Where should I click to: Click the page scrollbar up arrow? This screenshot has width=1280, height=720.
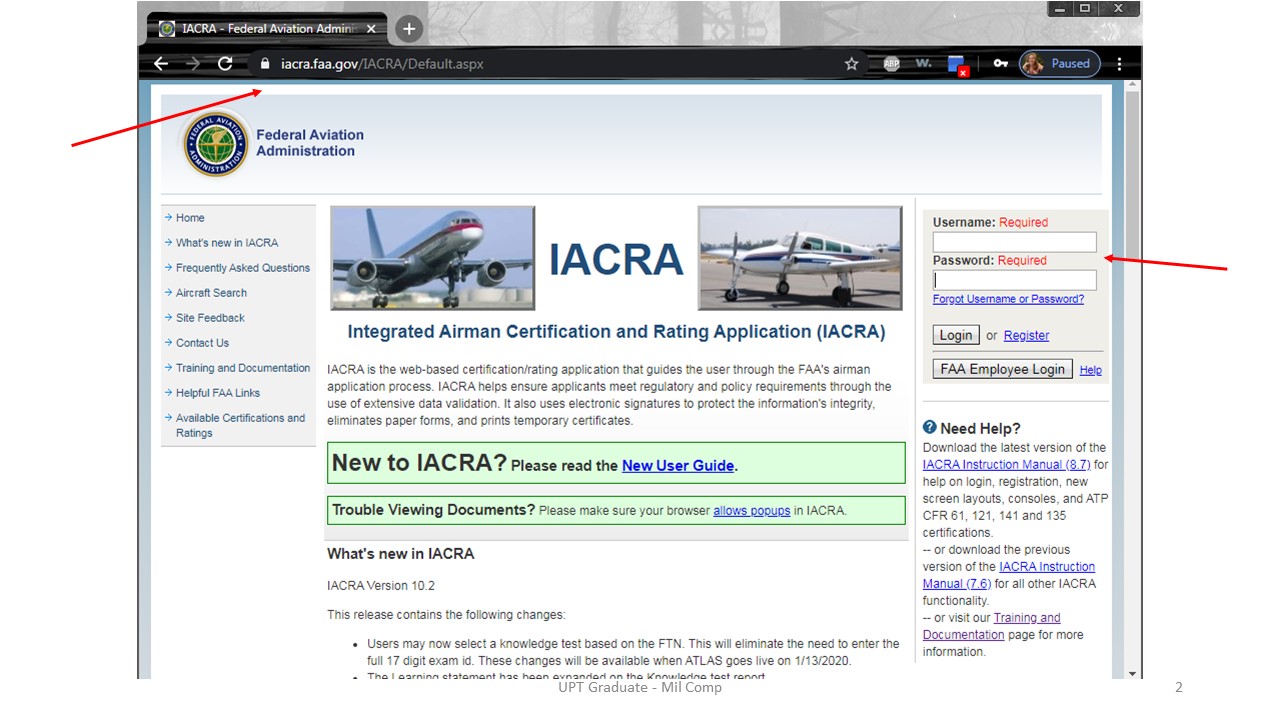1132,87
